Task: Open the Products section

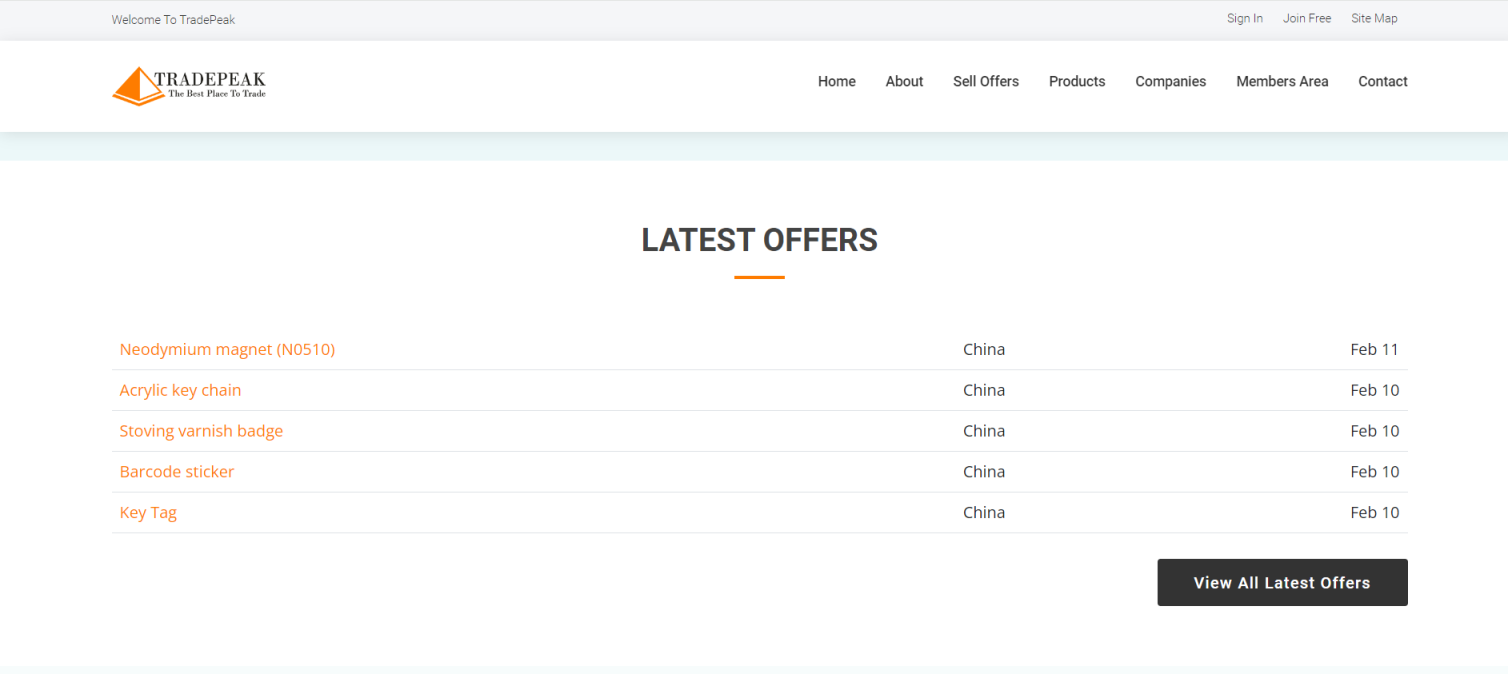Action: pos(1076,81)
